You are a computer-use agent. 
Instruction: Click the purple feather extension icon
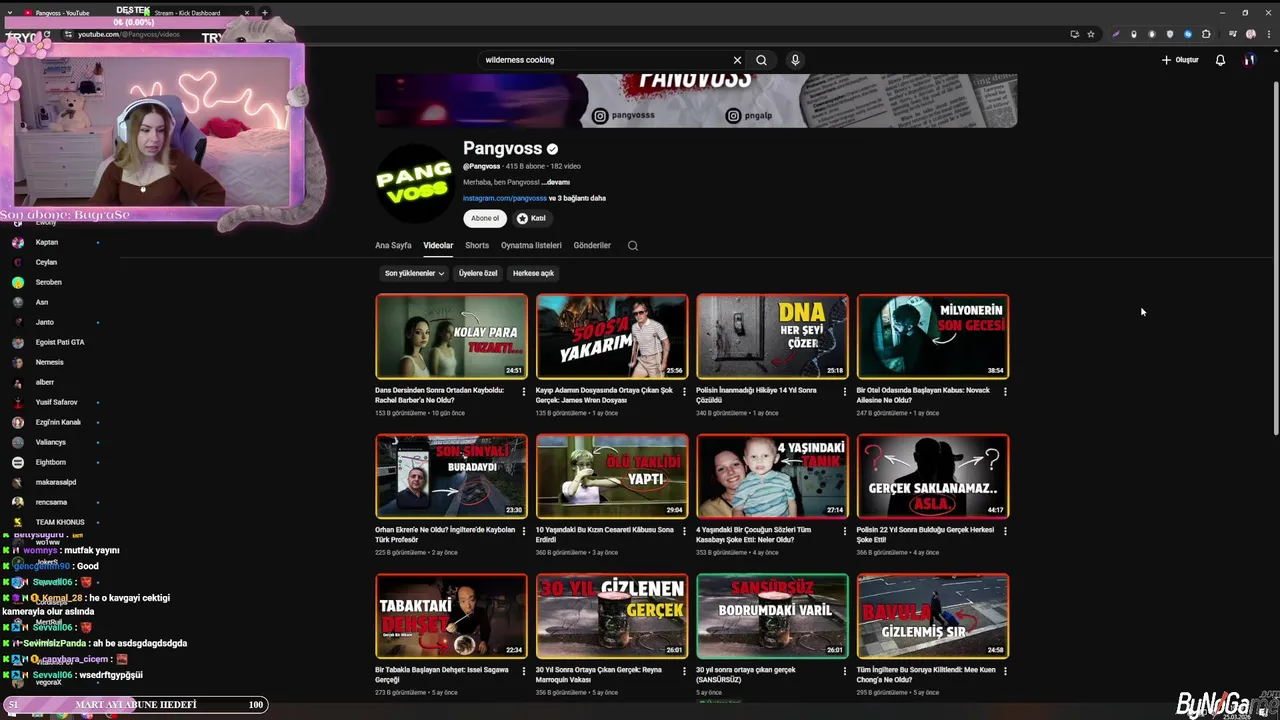click(1116, 34)
